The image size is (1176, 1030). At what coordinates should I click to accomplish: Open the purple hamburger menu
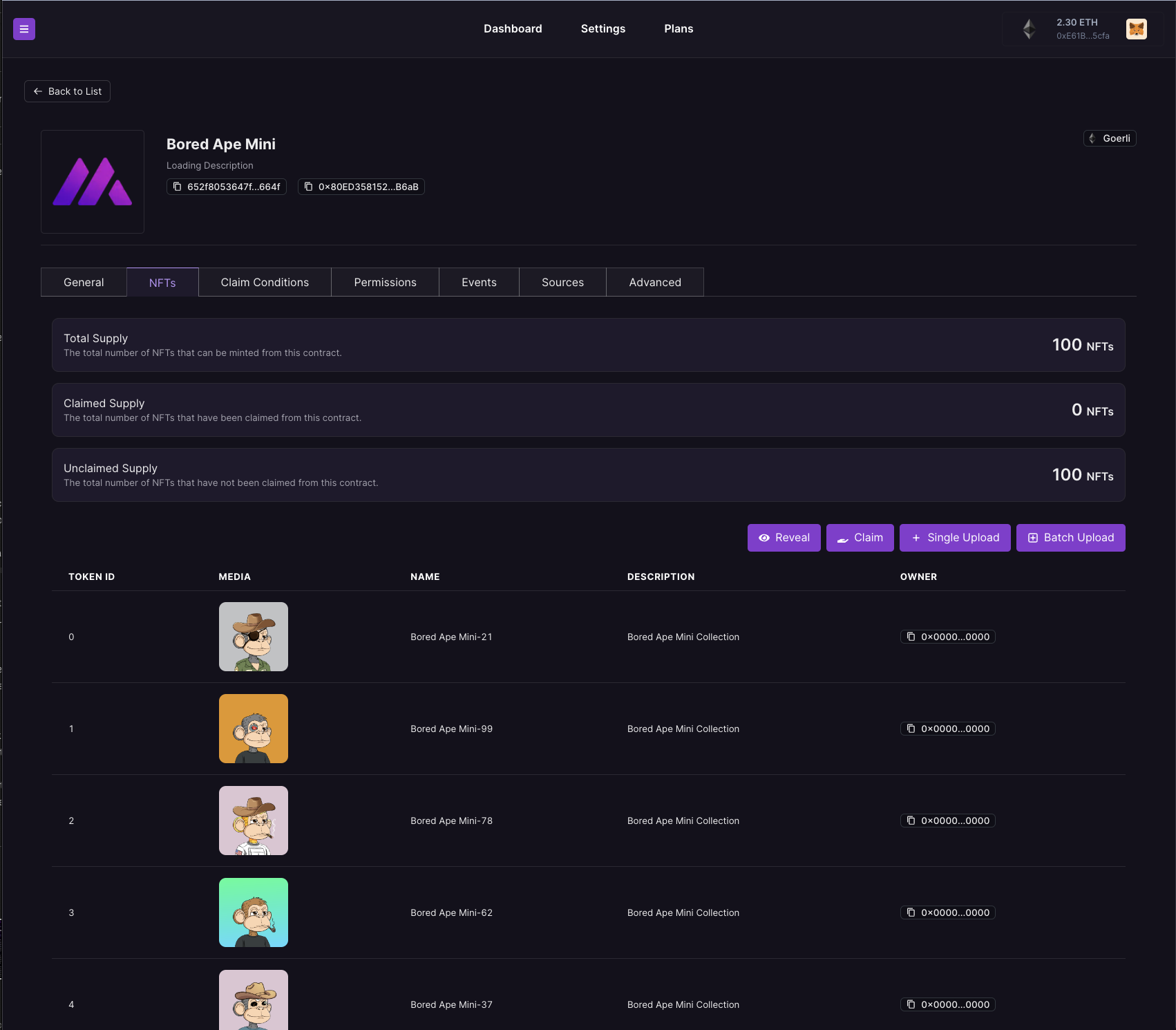[24, 29]
